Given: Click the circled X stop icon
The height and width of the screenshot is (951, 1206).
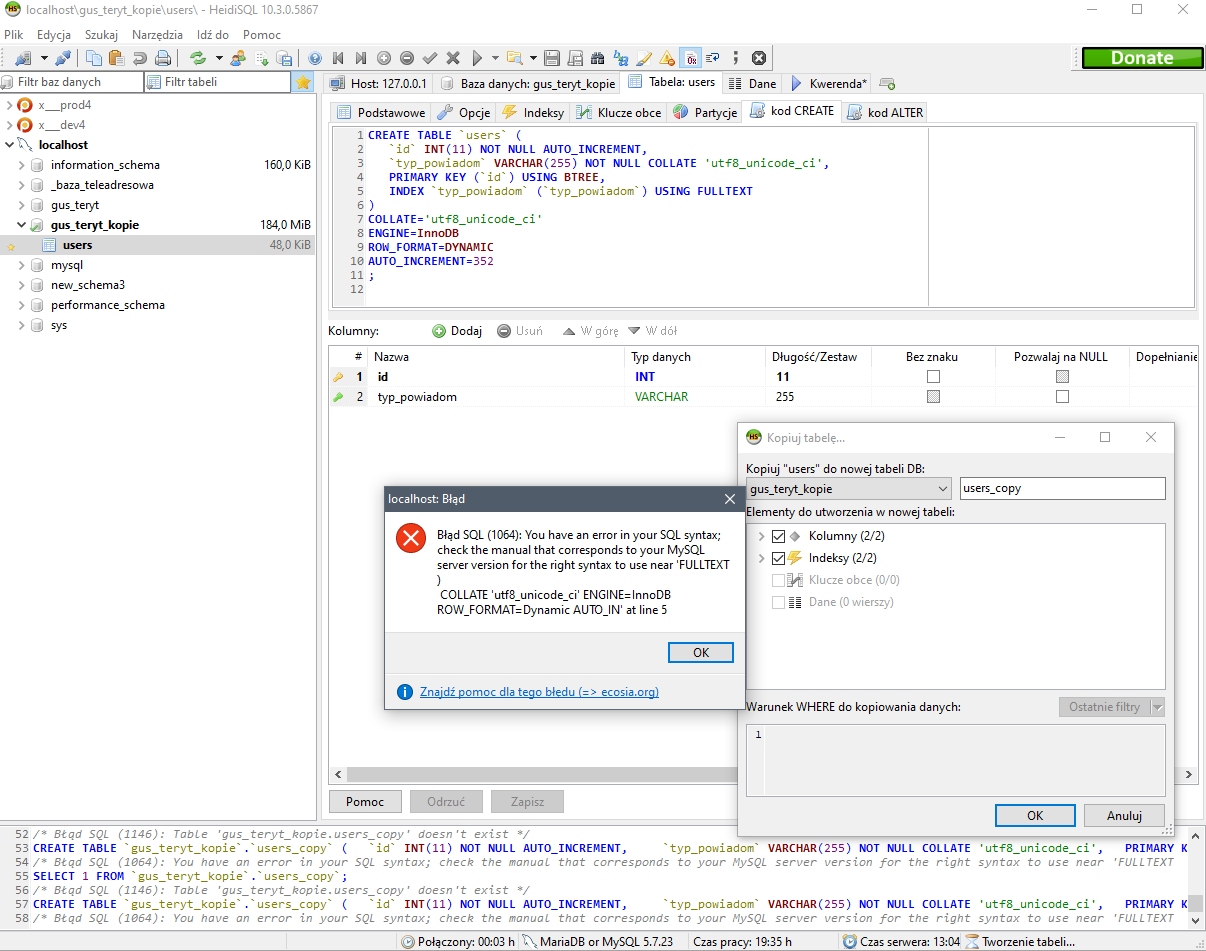Looking at the screenshot, I should (759, 58).
